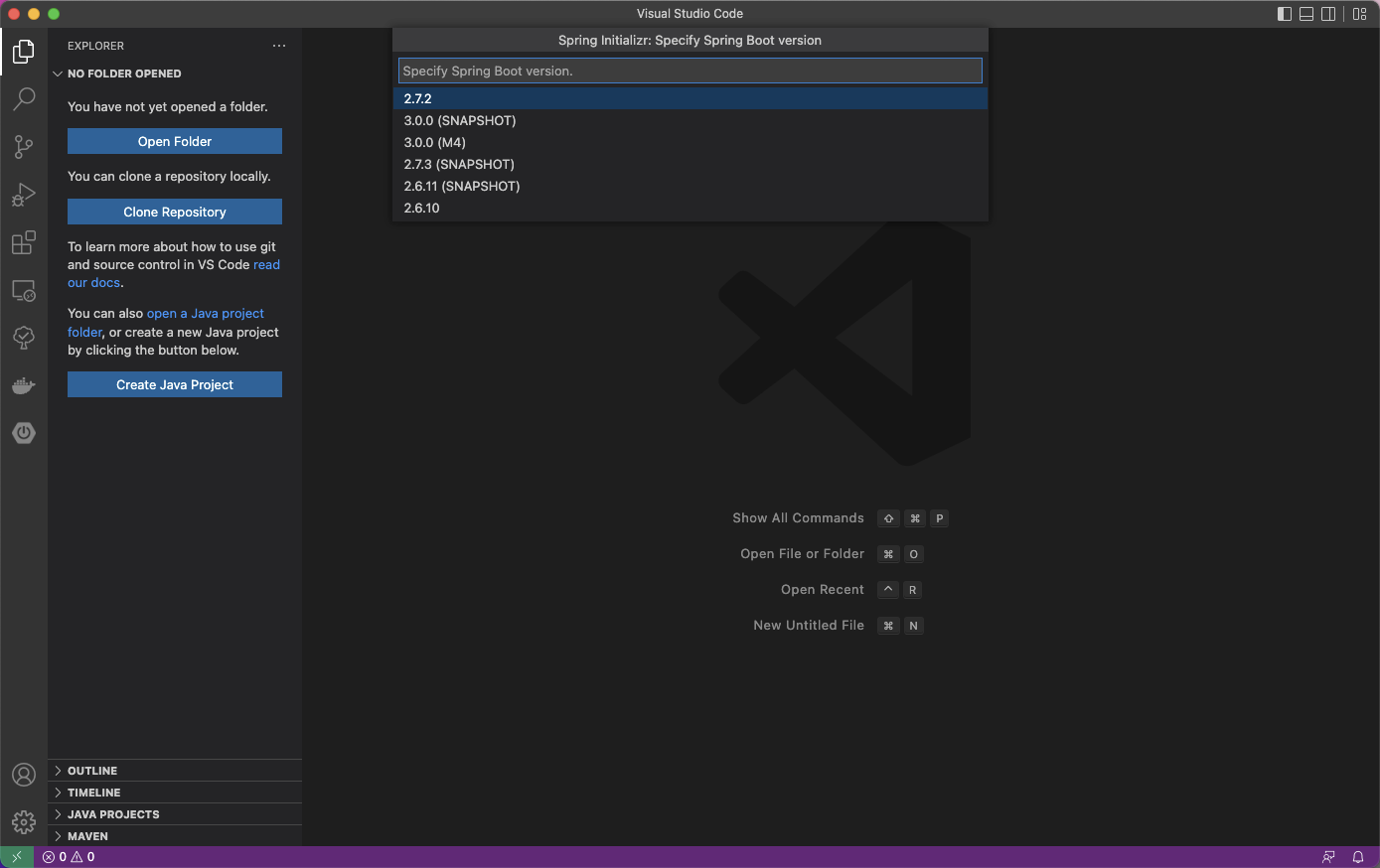Screen dimensions: 1380x868
Task: Click the Open Recent R key hint
Action: tap(913, 590)
